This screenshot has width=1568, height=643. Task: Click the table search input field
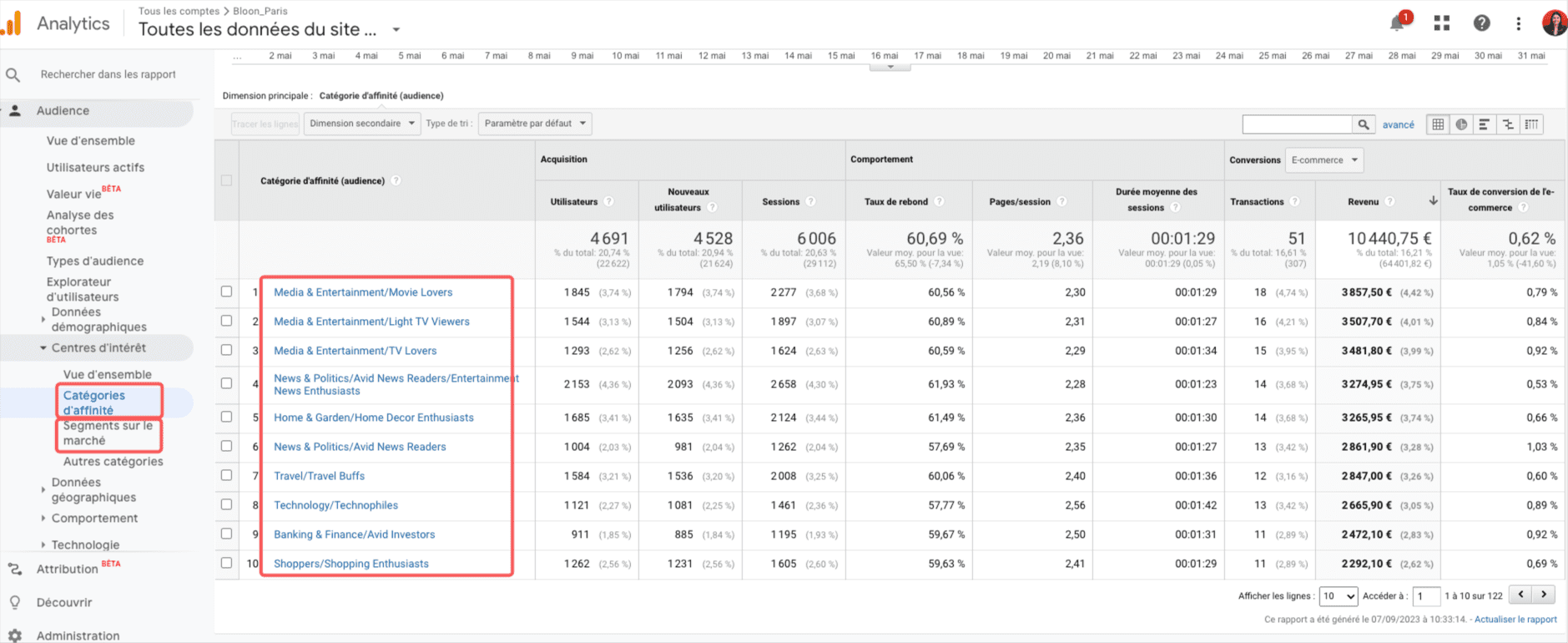[1297, 124]
